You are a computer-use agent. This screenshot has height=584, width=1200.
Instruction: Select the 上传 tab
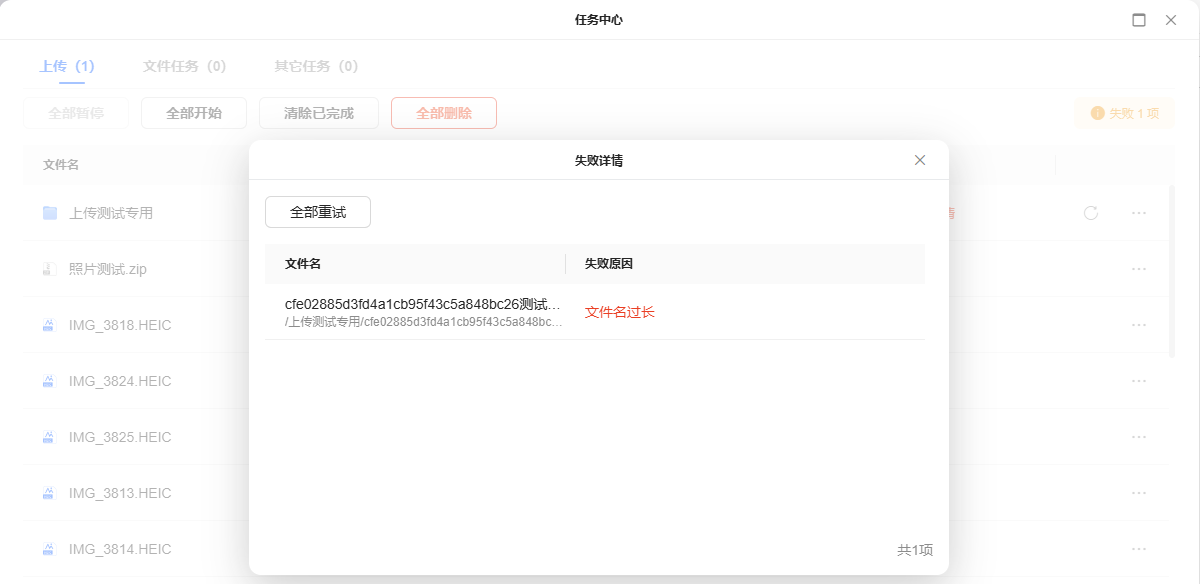(x=66, y=66)
